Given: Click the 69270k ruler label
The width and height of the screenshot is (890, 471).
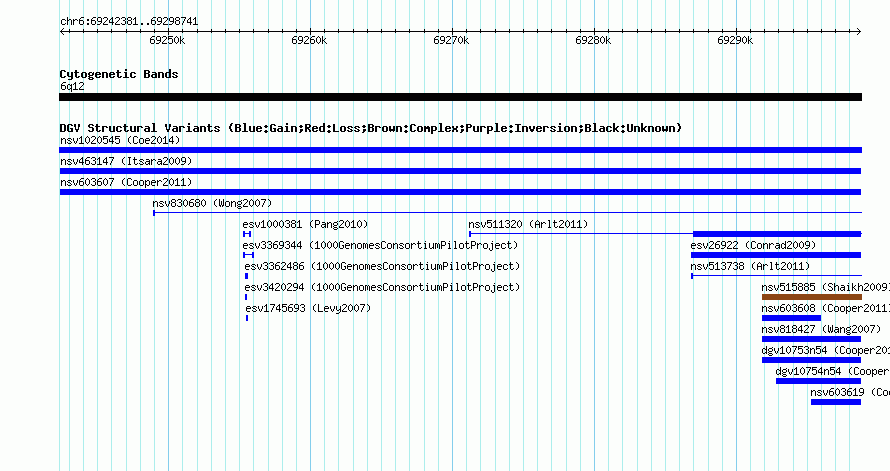Looking at the screenshot, I should click(x=451, y=40).
